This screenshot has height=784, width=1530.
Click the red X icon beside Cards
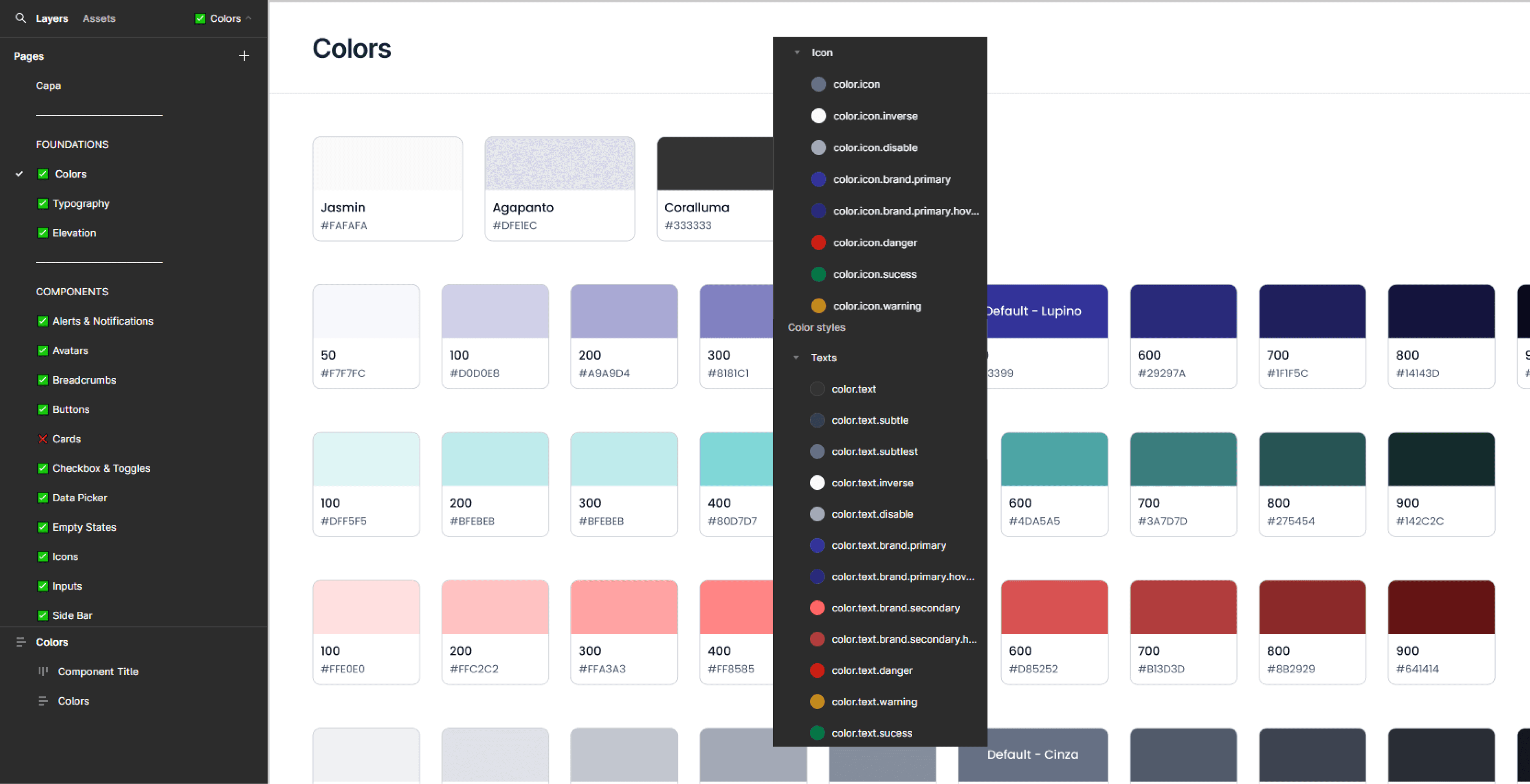click(x=43, y=439)
